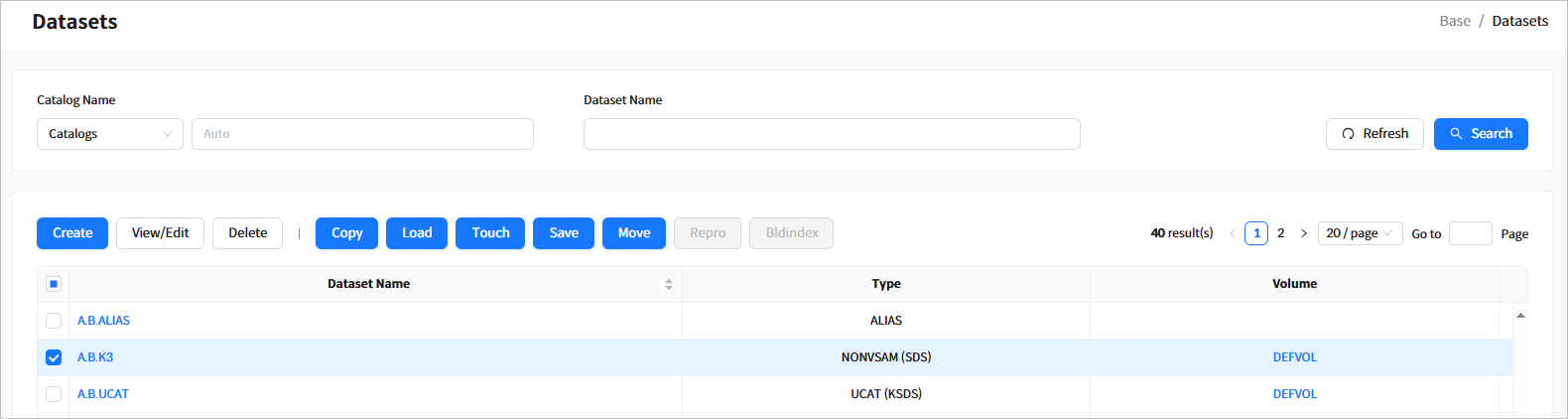Tick the A.B.UCAT row checkbox

point(54,394)
